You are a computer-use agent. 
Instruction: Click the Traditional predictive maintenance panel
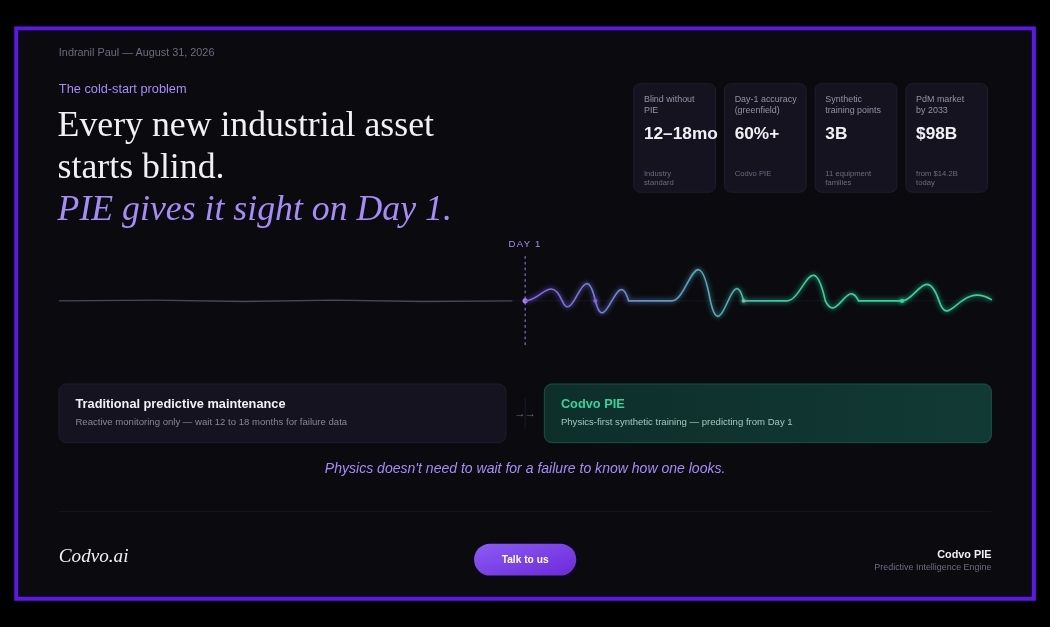pyautogui.click(x=283, y=413)
